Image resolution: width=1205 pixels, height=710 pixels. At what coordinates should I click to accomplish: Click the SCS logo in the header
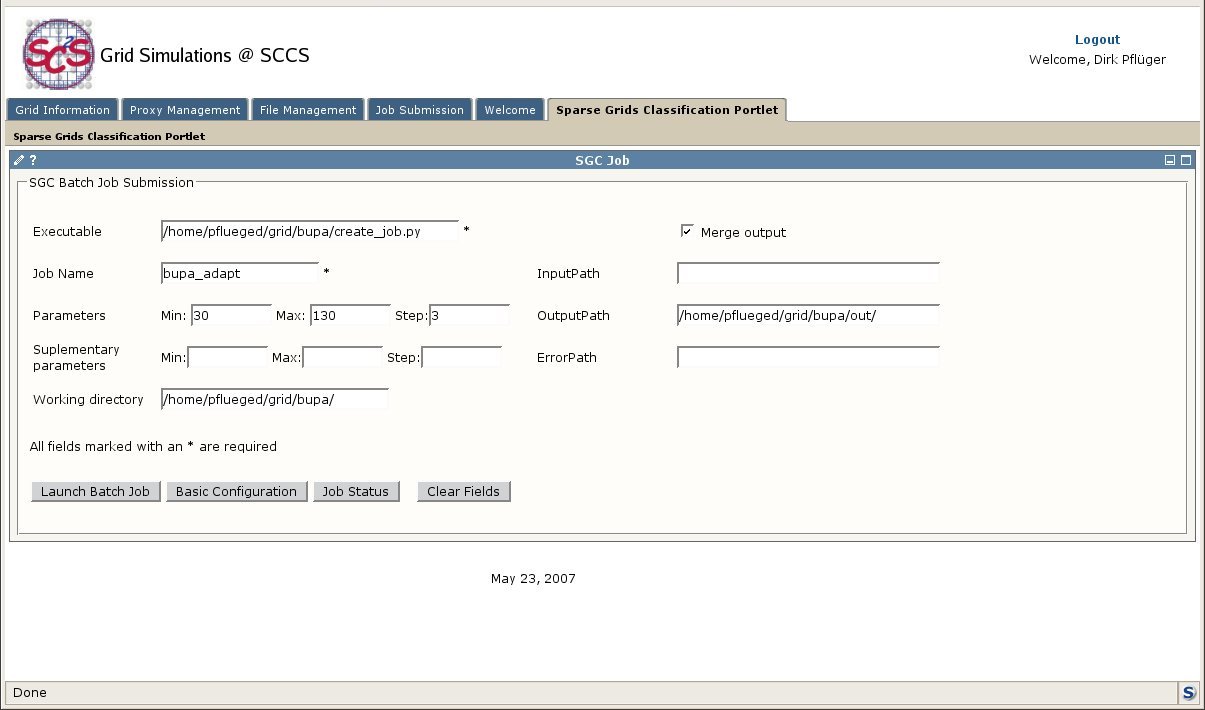point(60,54)
